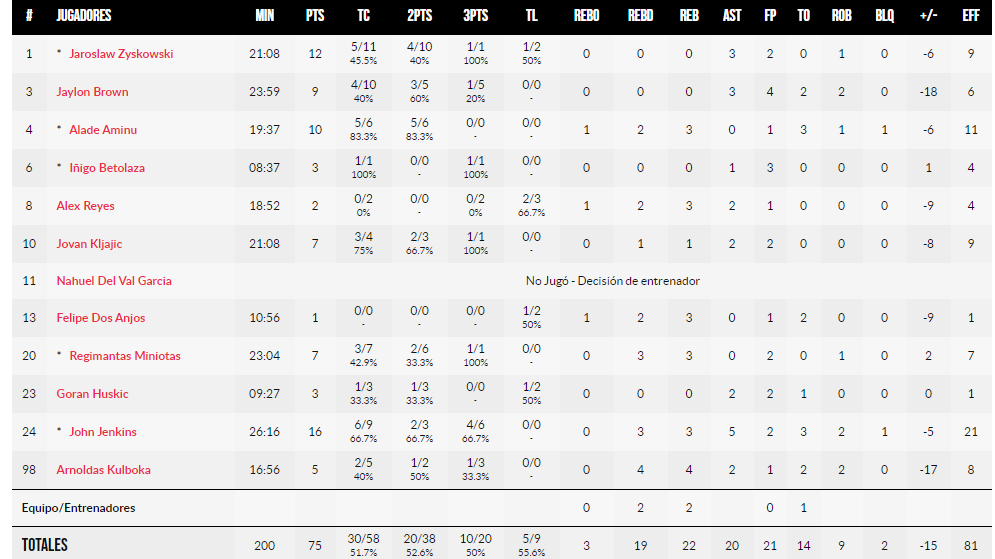995x559 pixels.
Task: Click Goran Huskic's name link
Action: (92, 394)
